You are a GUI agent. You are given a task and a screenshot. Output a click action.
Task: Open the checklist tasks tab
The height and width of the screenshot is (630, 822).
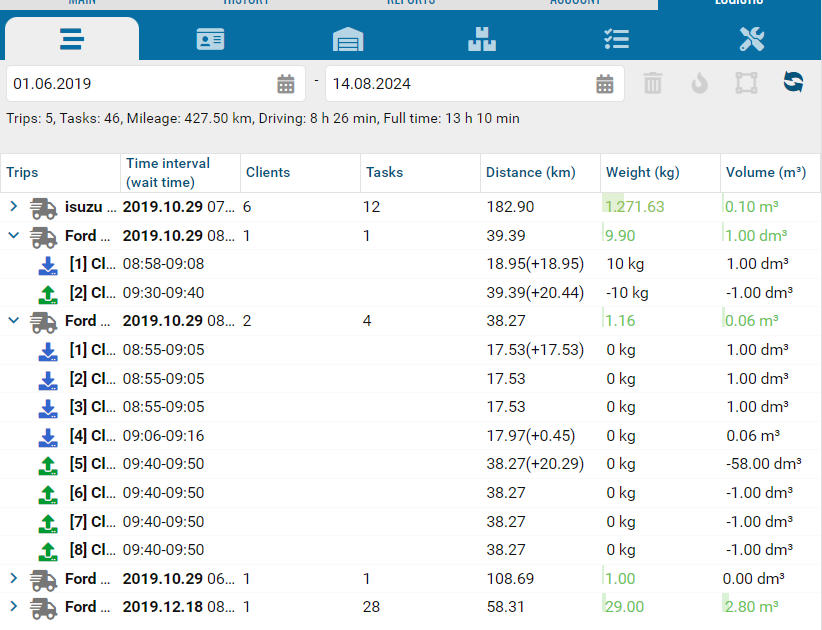click(x=616, y=39)
